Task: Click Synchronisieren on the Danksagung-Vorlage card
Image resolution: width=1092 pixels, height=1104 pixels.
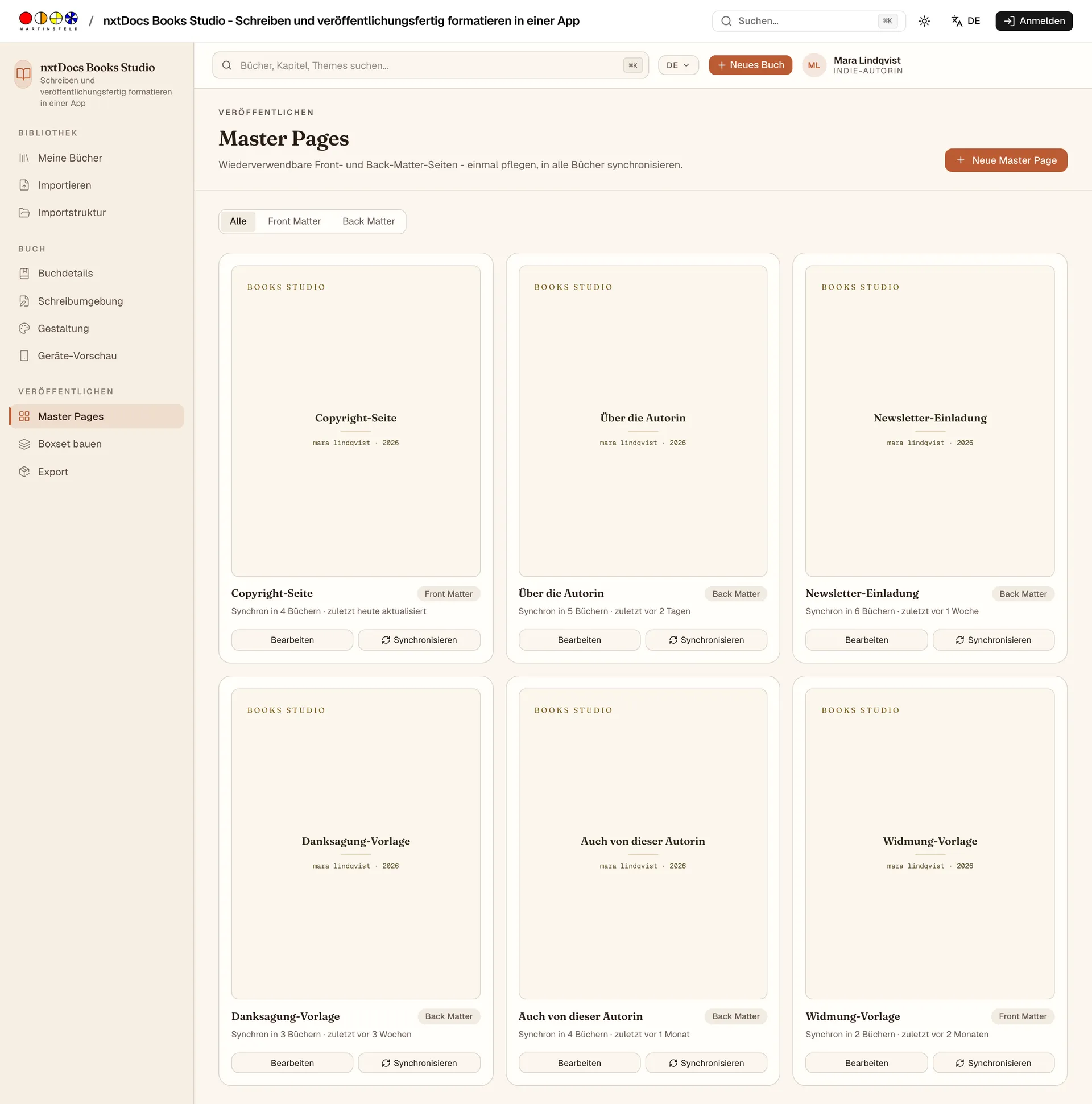Action: [x=419, y=1063]
